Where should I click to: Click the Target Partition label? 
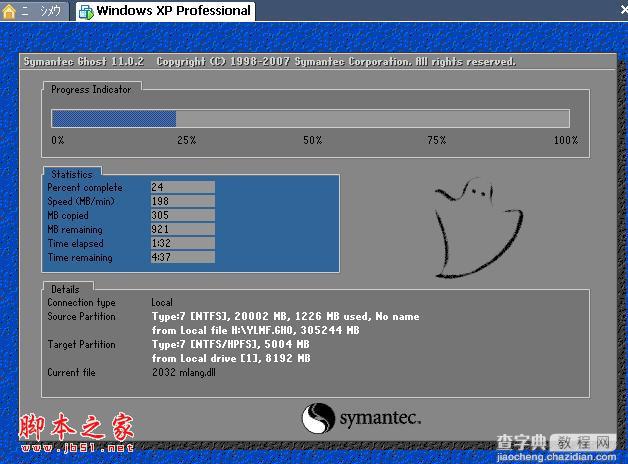(x=81, y=344)
